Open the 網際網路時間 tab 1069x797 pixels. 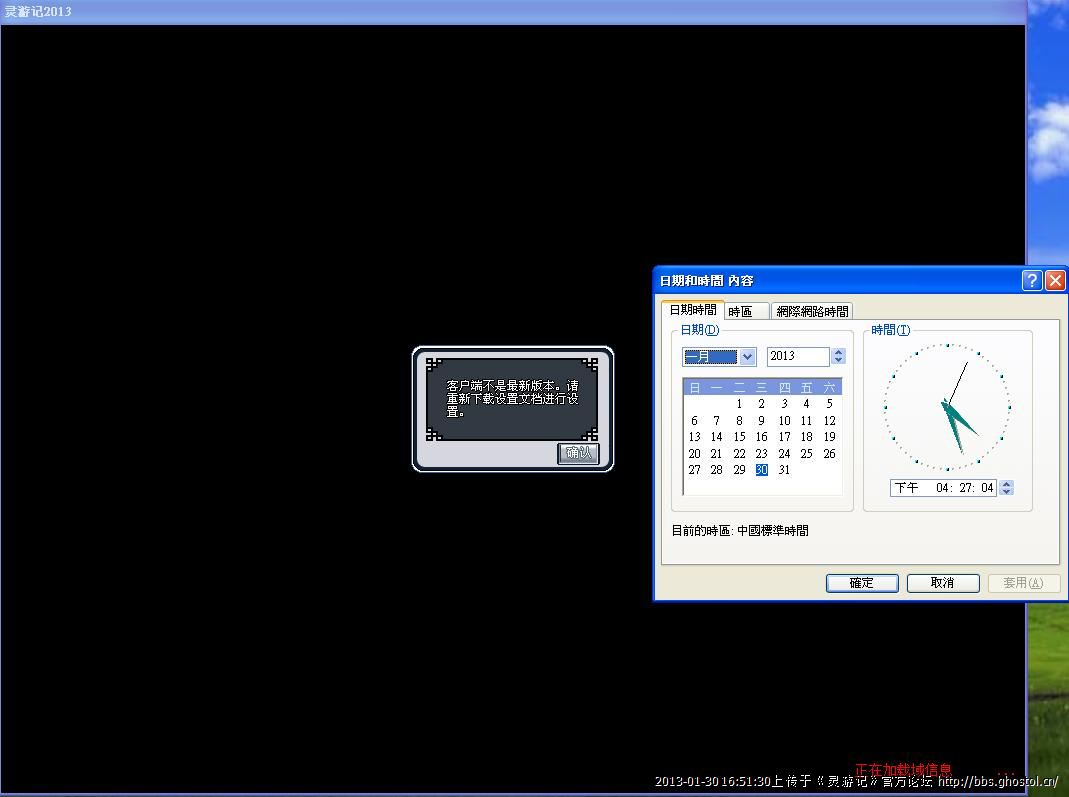tap(812, 312)
